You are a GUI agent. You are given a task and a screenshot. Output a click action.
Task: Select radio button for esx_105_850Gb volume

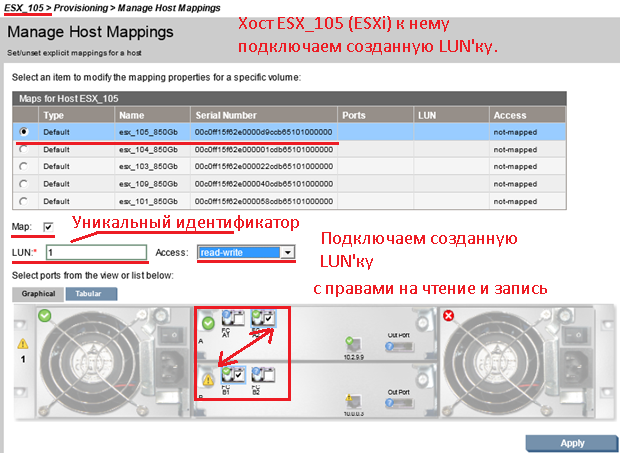pyautogui.click(x=23, y=132)
